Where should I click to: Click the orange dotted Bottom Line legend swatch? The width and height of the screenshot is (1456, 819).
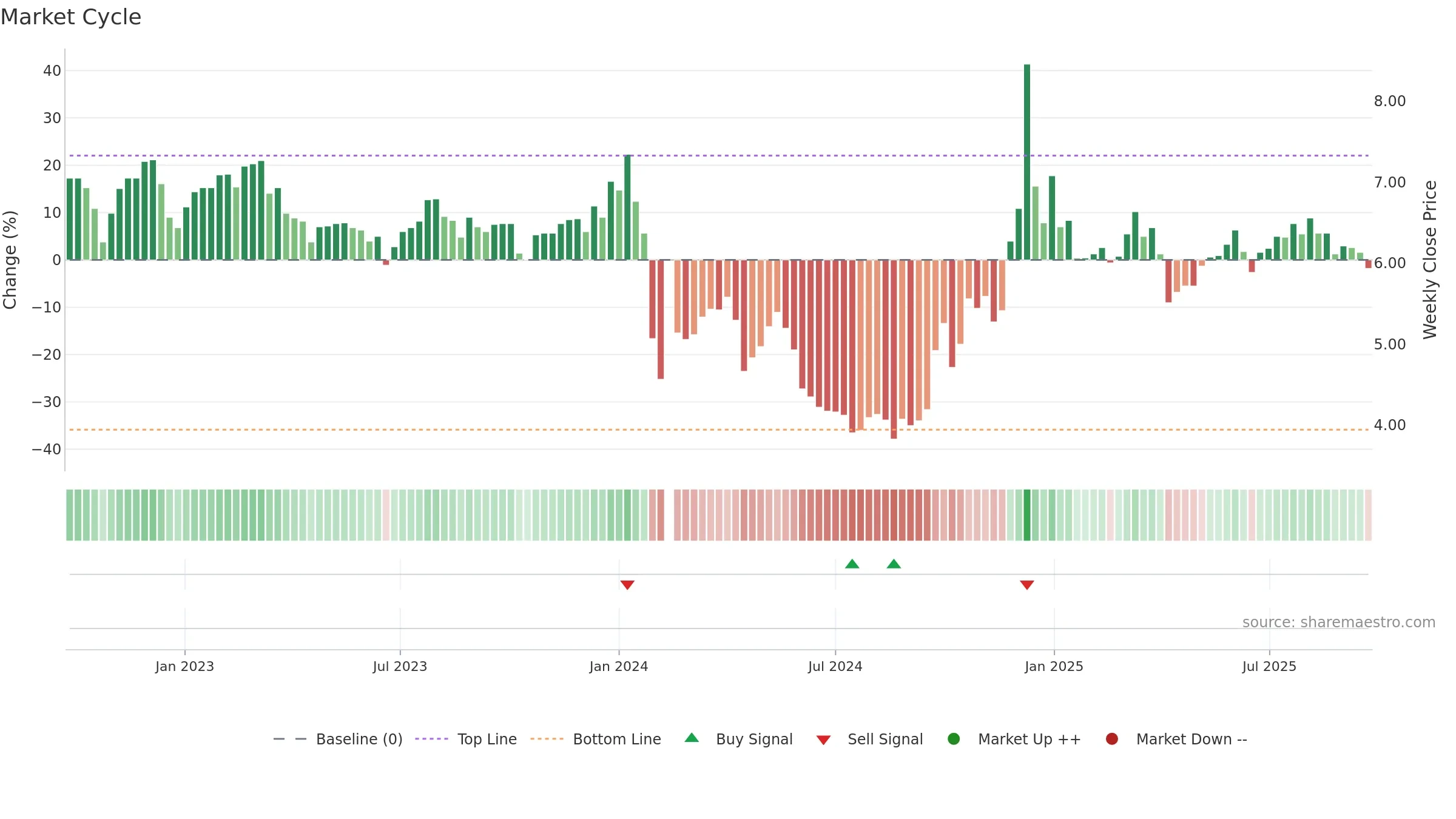(x=547, y=739)
